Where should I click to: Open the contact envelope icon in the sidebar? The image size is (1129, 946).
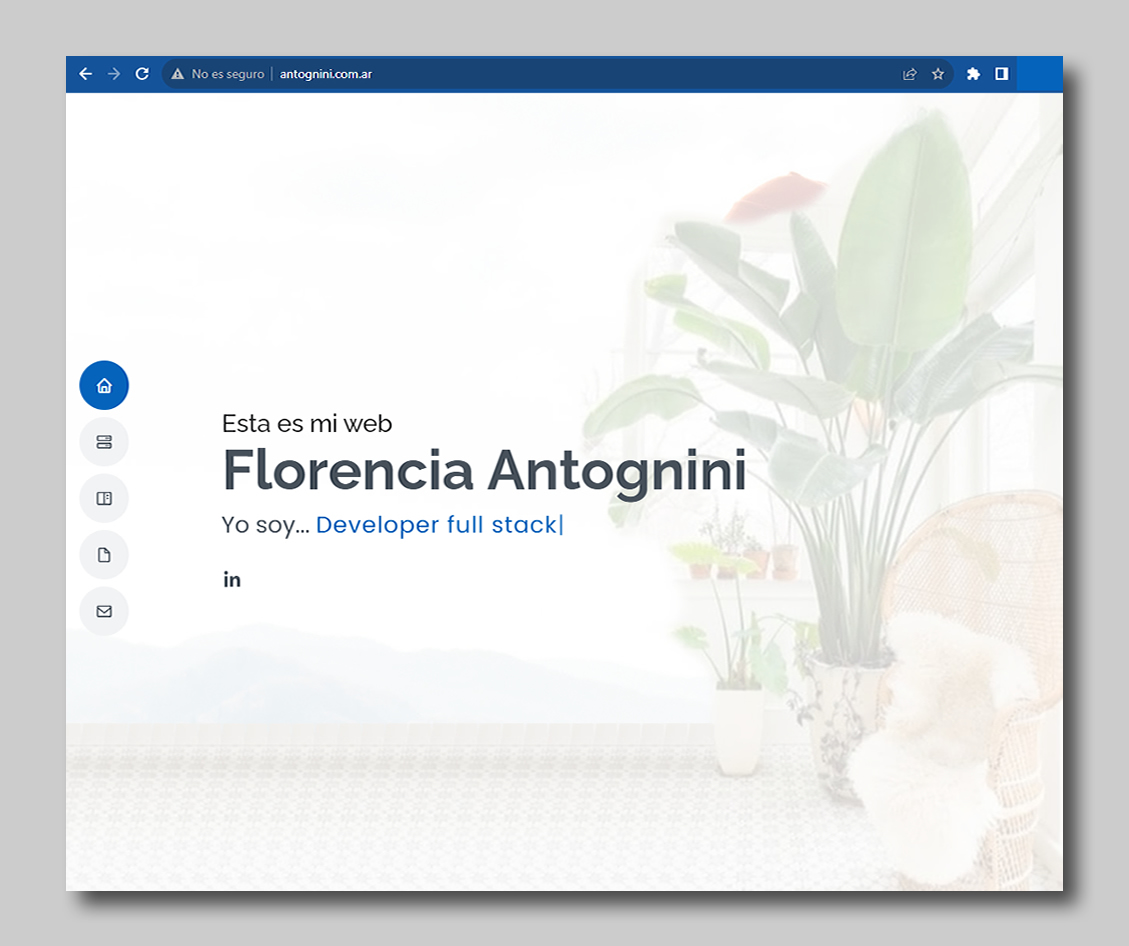104,611
